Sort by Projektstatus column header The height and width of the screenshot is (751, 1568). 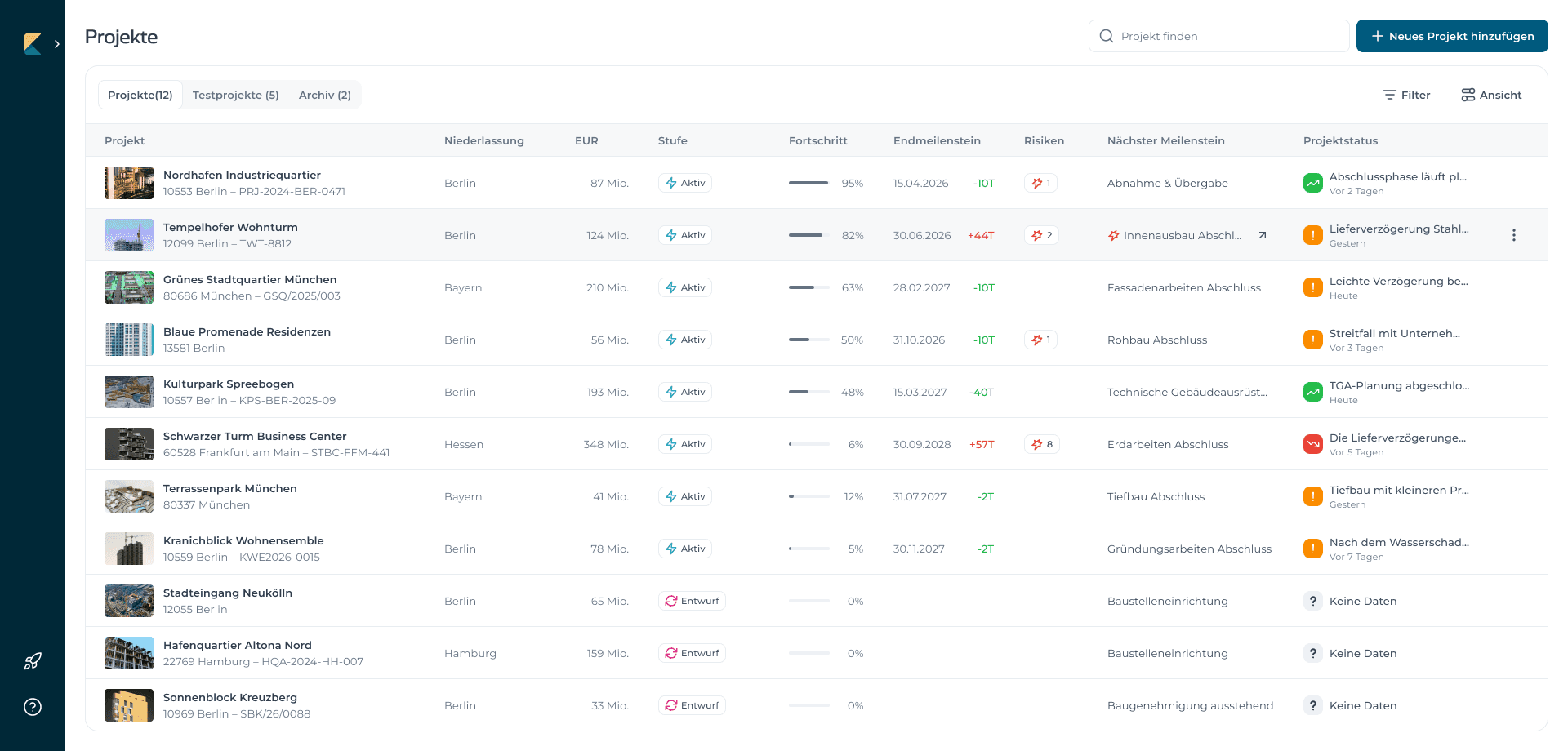click(x=1340, y=140)
